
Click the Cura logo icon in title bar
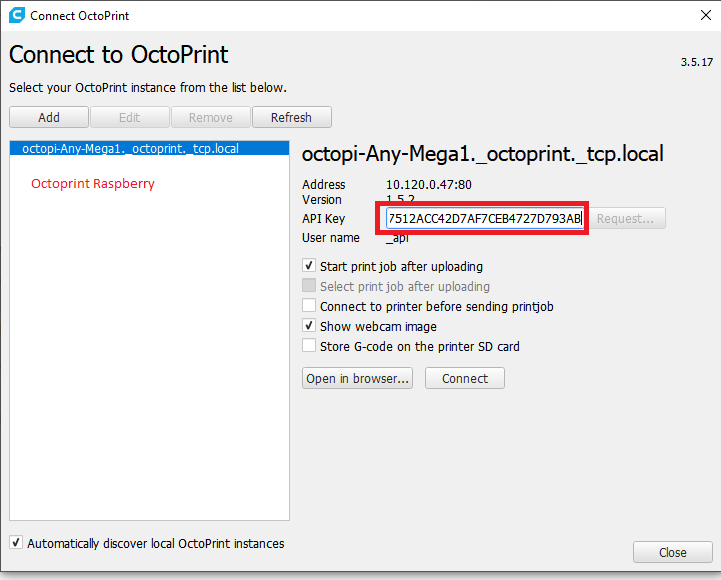pyautogui.click(x=17, y=15)
